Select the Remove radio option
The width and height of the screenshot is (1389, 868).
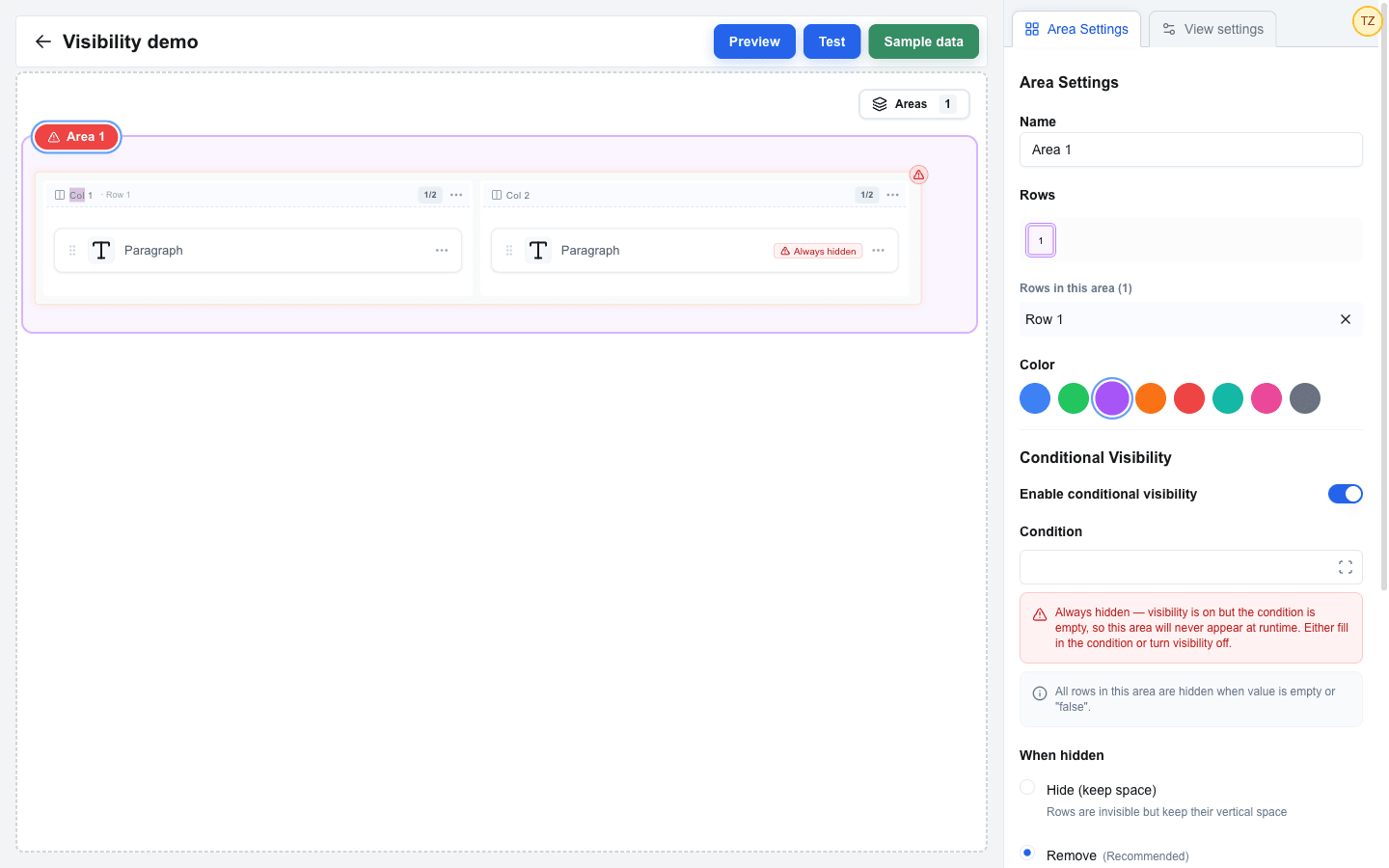click(x=1027, y=854)
